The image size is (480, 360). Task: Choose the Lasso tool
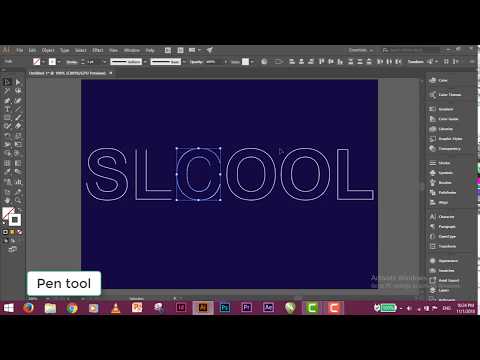click(18, 91)
